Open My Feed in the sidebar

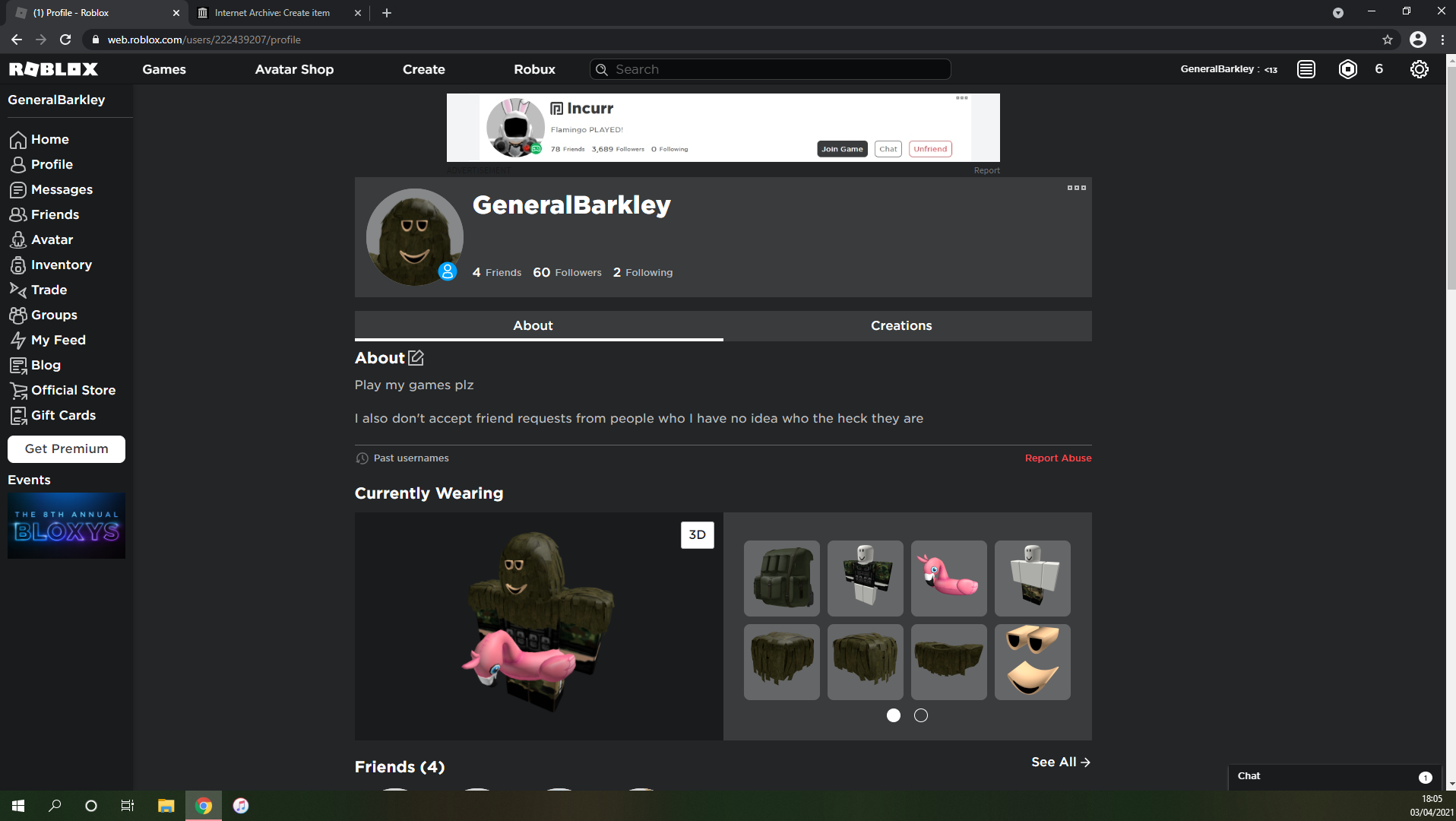(x=47, y=340)
